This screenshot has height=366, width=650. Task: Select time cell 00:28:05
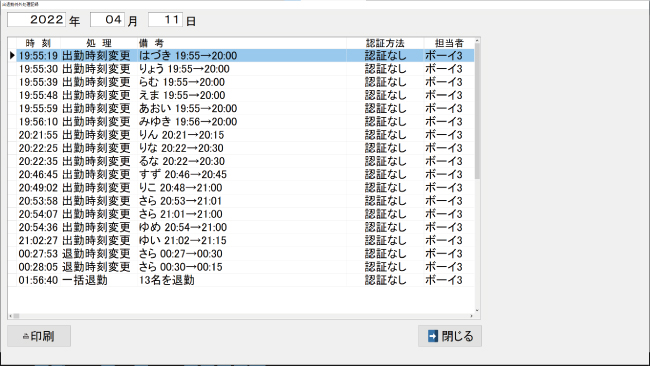coord(38,267)
